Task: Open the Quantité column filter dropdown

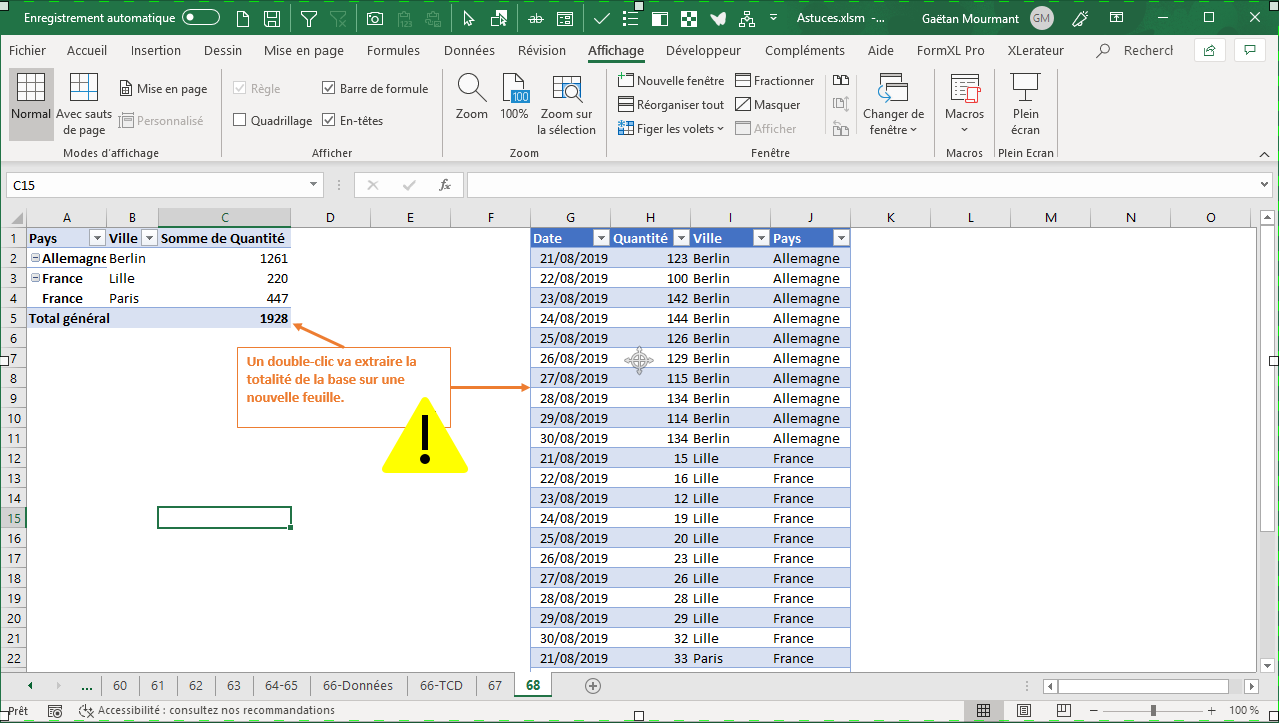Action: point(680,238)
